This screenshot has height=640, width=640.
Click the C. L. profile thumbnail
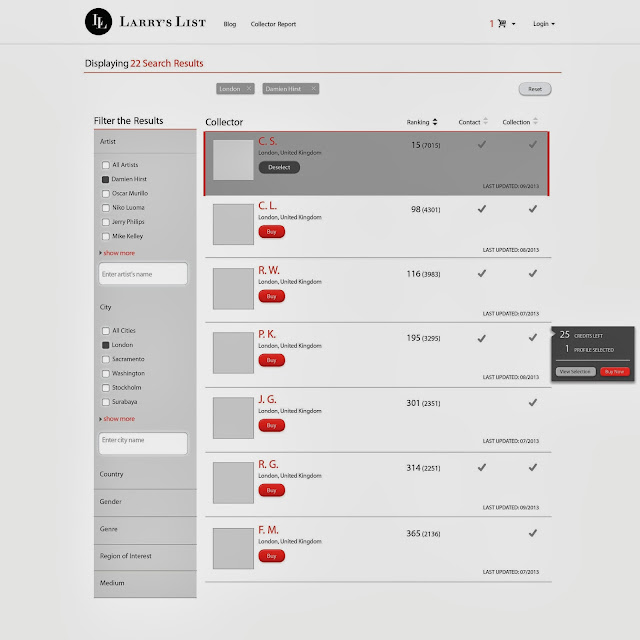pyautogui.click(x=233, y=224)
